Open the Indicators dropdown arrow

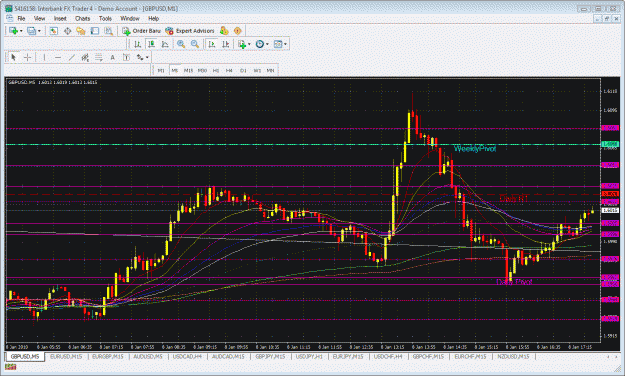(x=249, y=44)
